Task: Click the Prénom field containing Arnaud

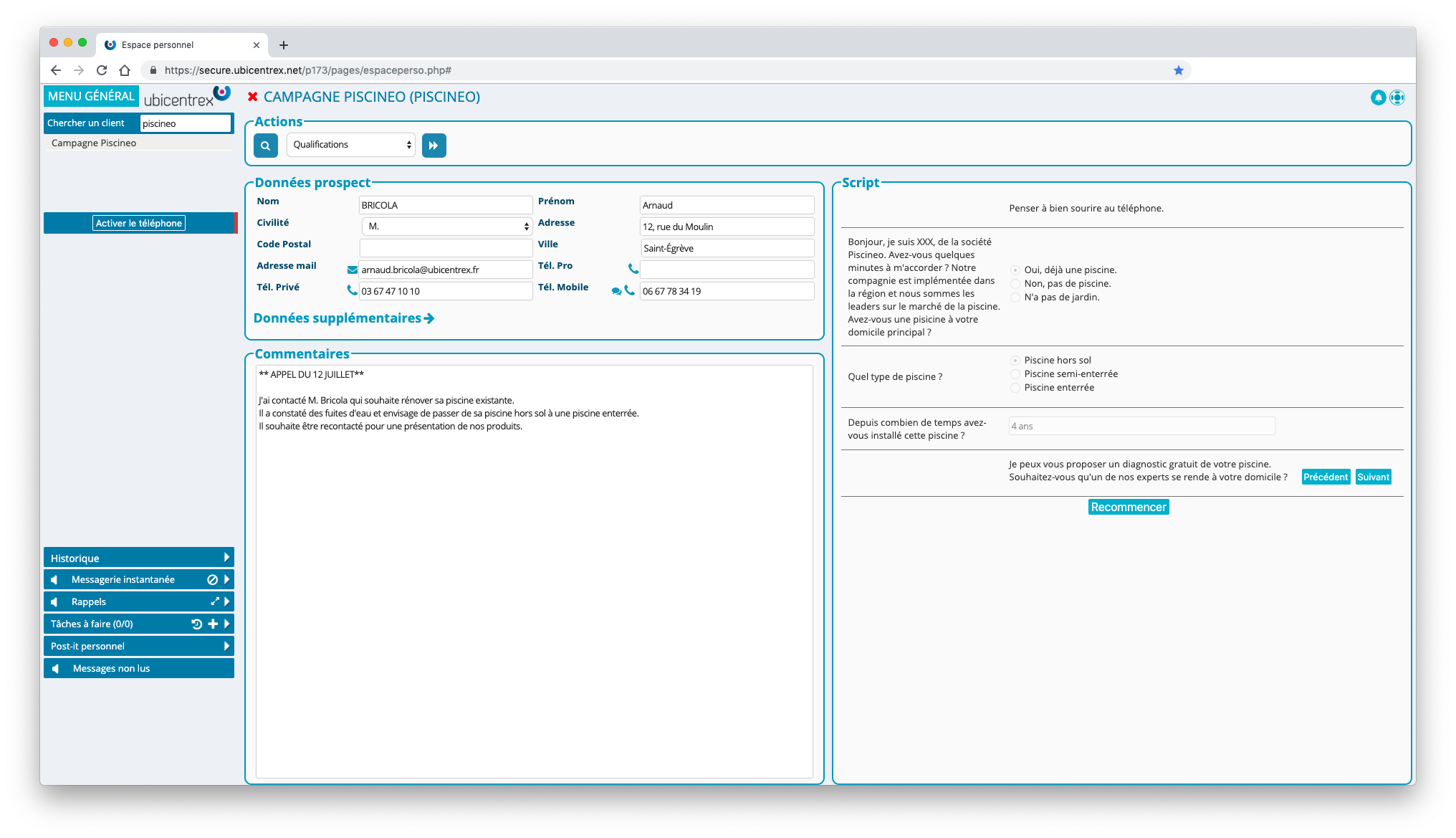Action: click(x=727, y=205)
